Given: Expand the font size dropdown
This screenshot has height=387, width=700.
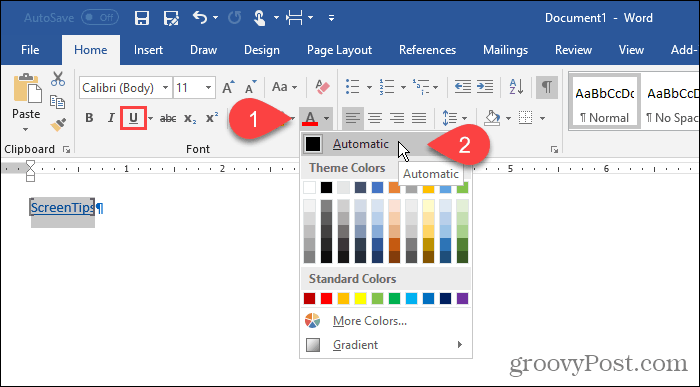Looking at the screenshot, I should click(208, 87).
